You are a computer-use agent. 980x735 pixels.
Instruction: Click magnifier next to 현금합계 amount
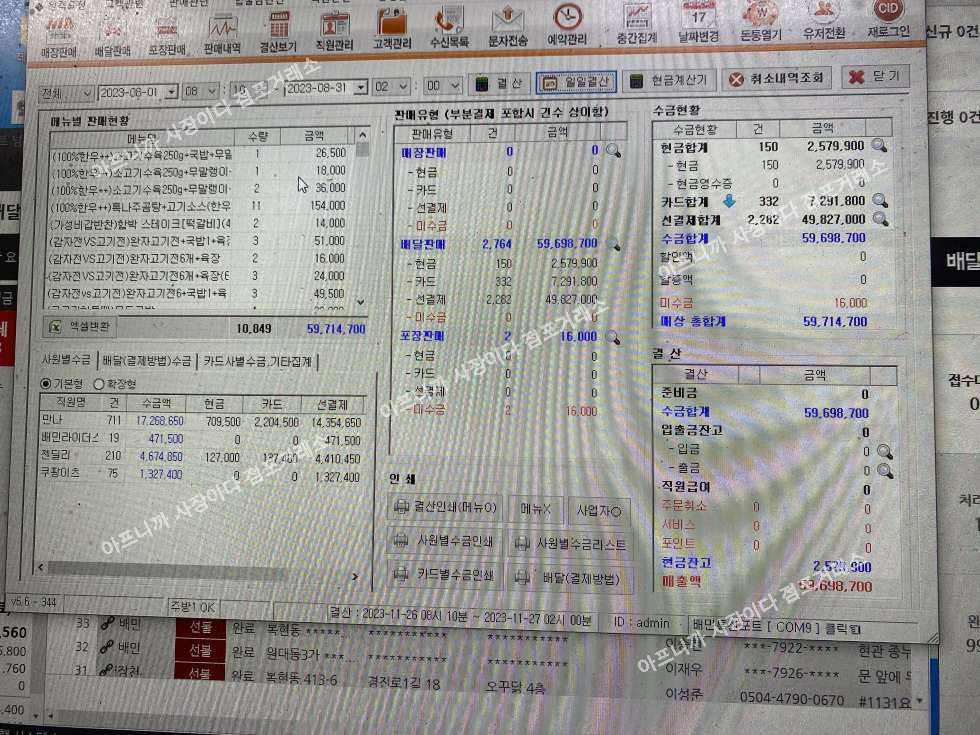pos(879,146)
